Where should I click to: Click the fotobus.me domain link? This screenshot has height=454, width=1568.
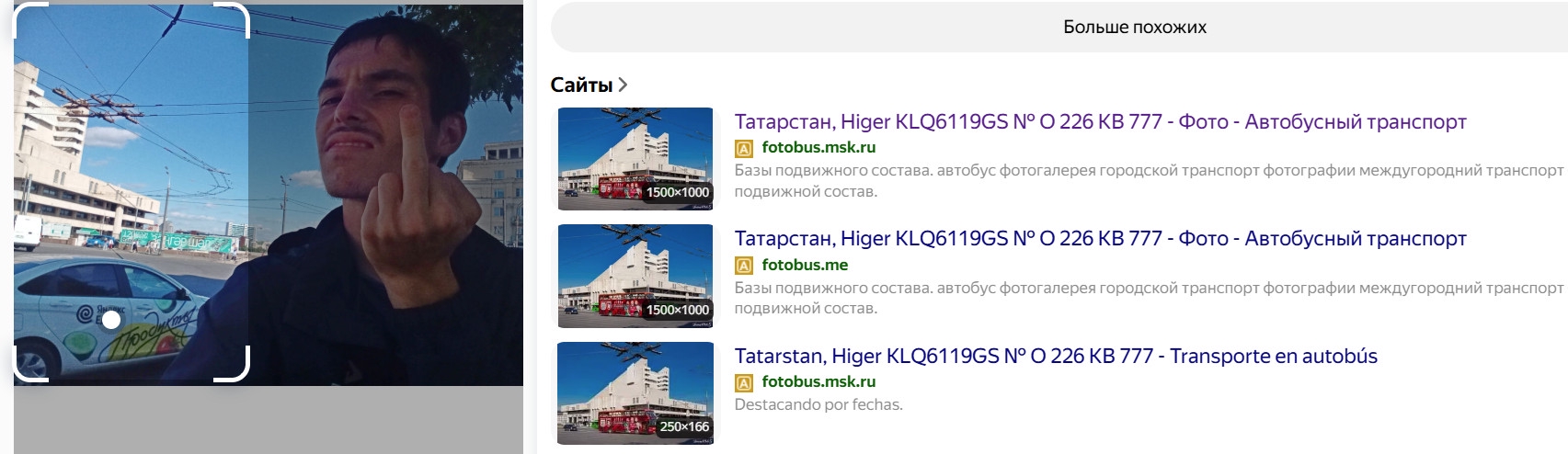[x=805, y=265]
